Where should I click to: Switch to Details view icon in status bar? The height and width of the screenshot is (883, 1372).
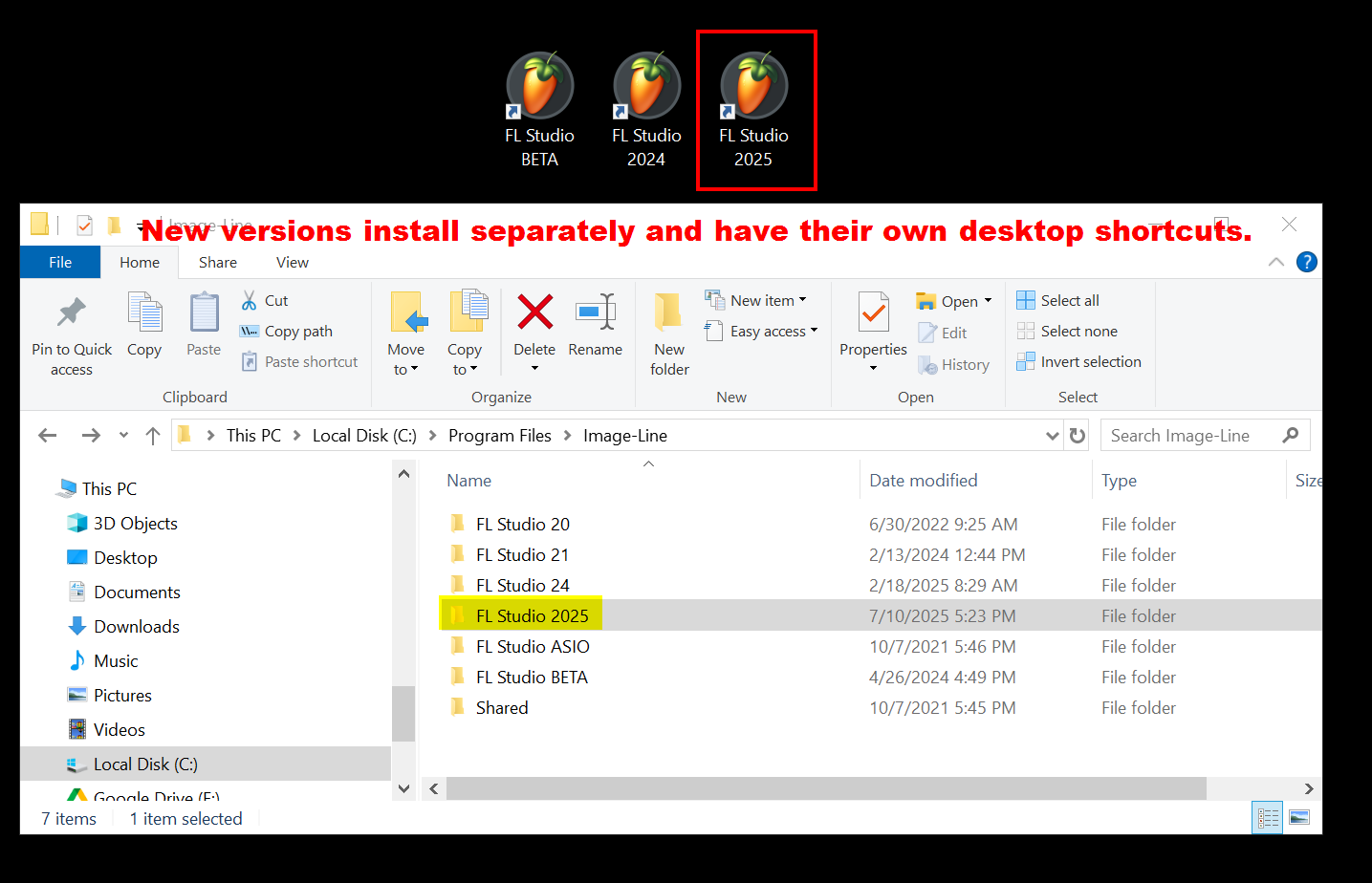tap(1268, 818)
